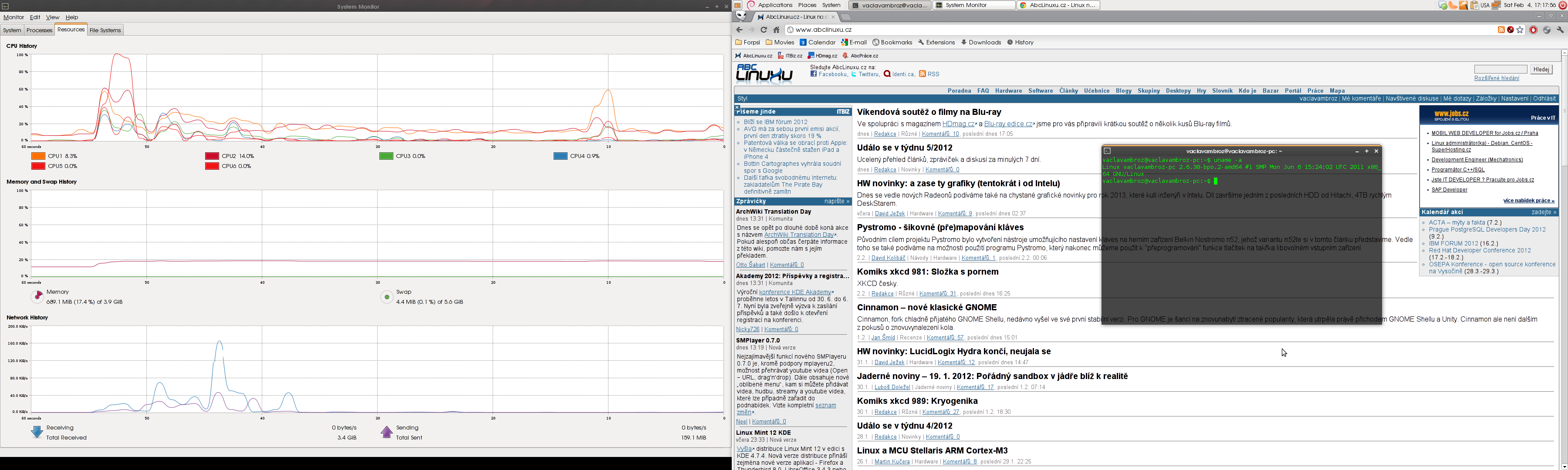Open the Extensions bookmark
The height and width of the screenshot is (470, 1568).
pos(936,43)
